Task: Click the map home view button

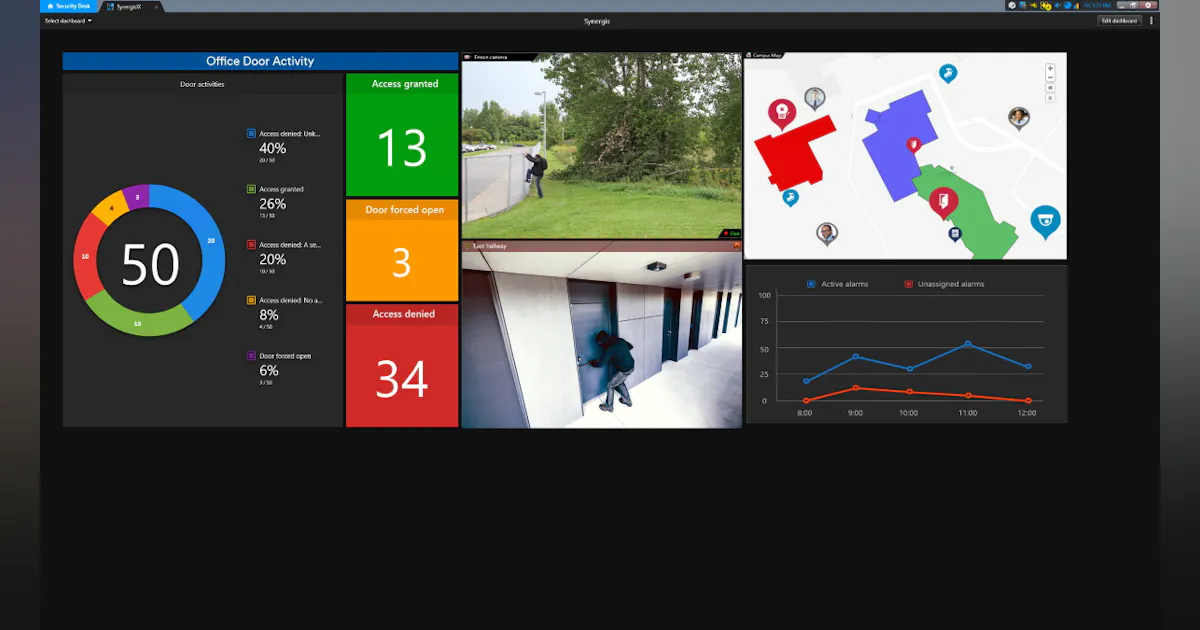Action: [1050, 88]
